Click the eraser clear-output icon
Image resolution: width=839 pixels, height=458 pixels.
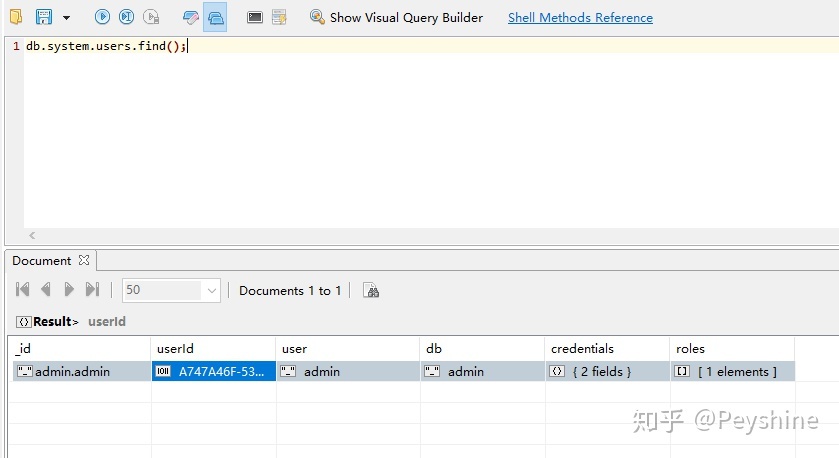pyautogui.click(x=190, y=18)
